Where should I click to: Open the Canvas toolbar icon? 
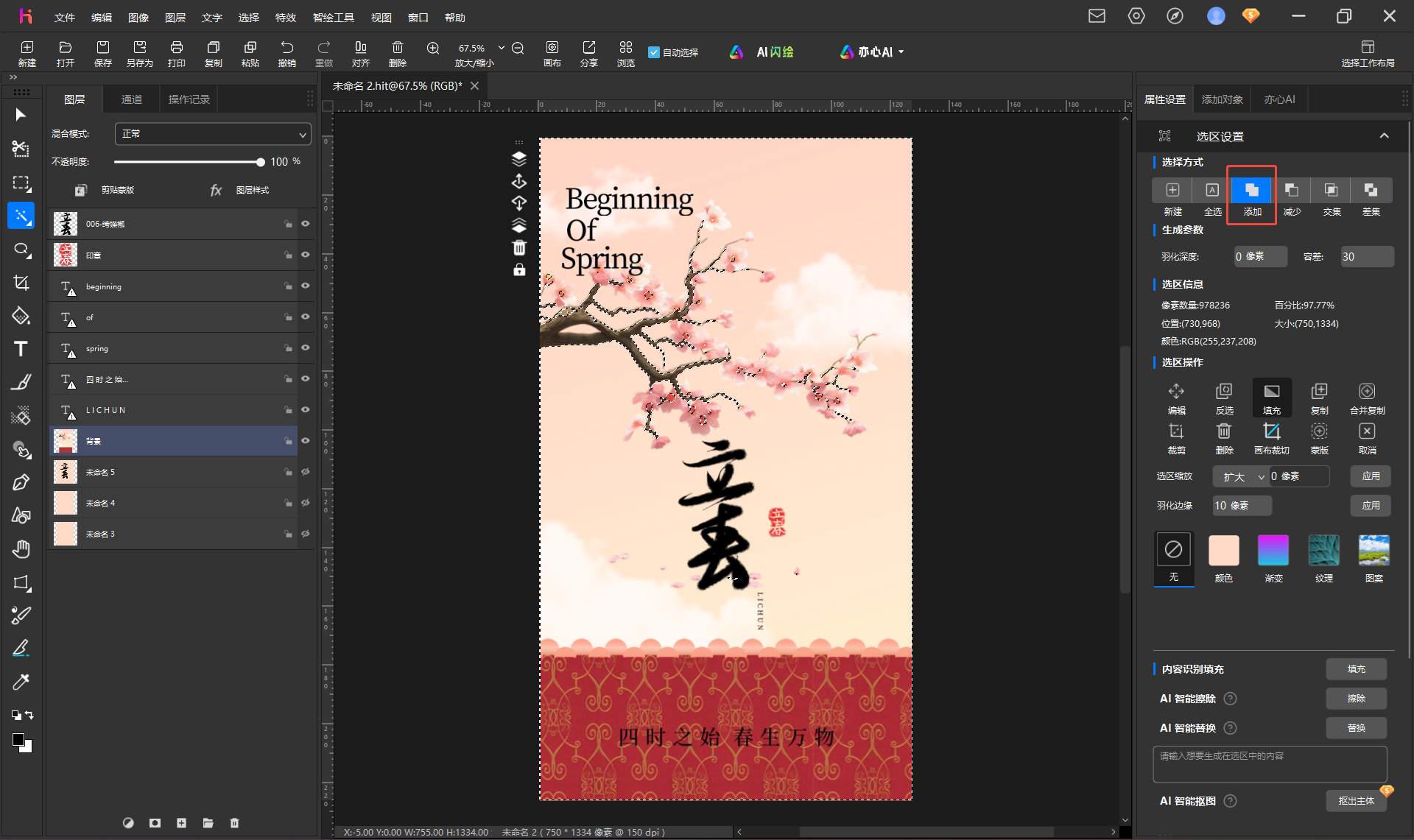552,54
